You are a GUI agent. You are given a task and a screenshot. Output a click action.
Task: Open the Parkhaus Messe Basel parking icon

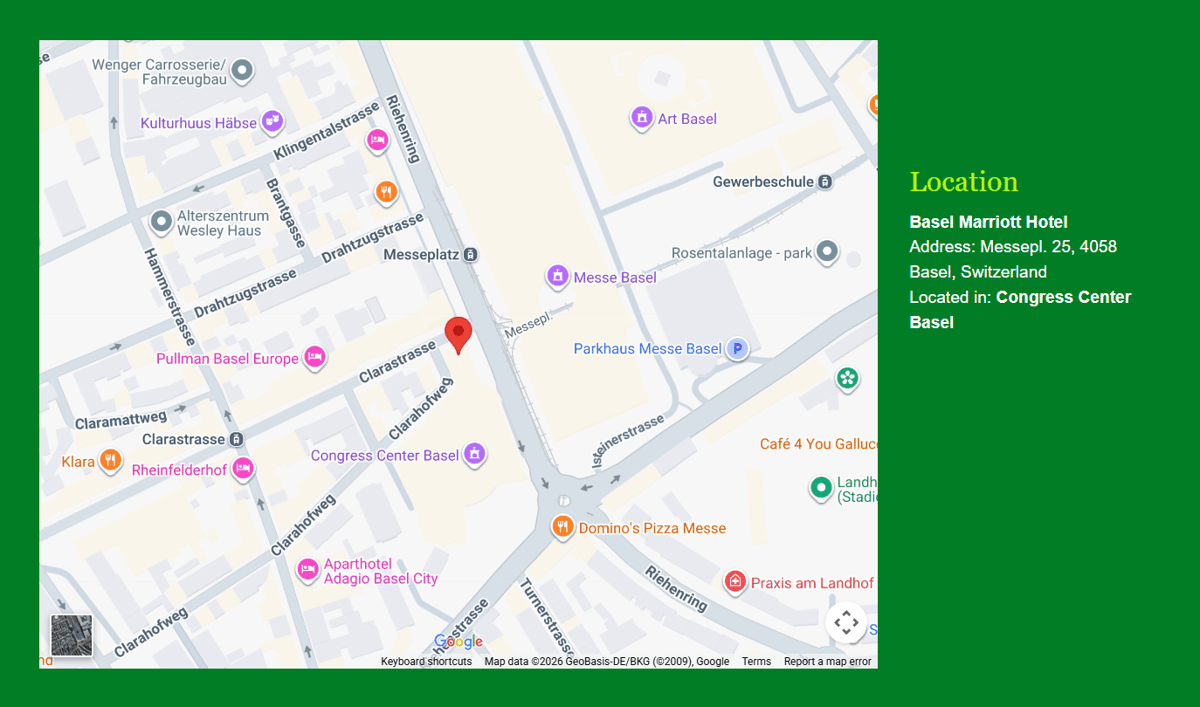click(x=738, y=349)
